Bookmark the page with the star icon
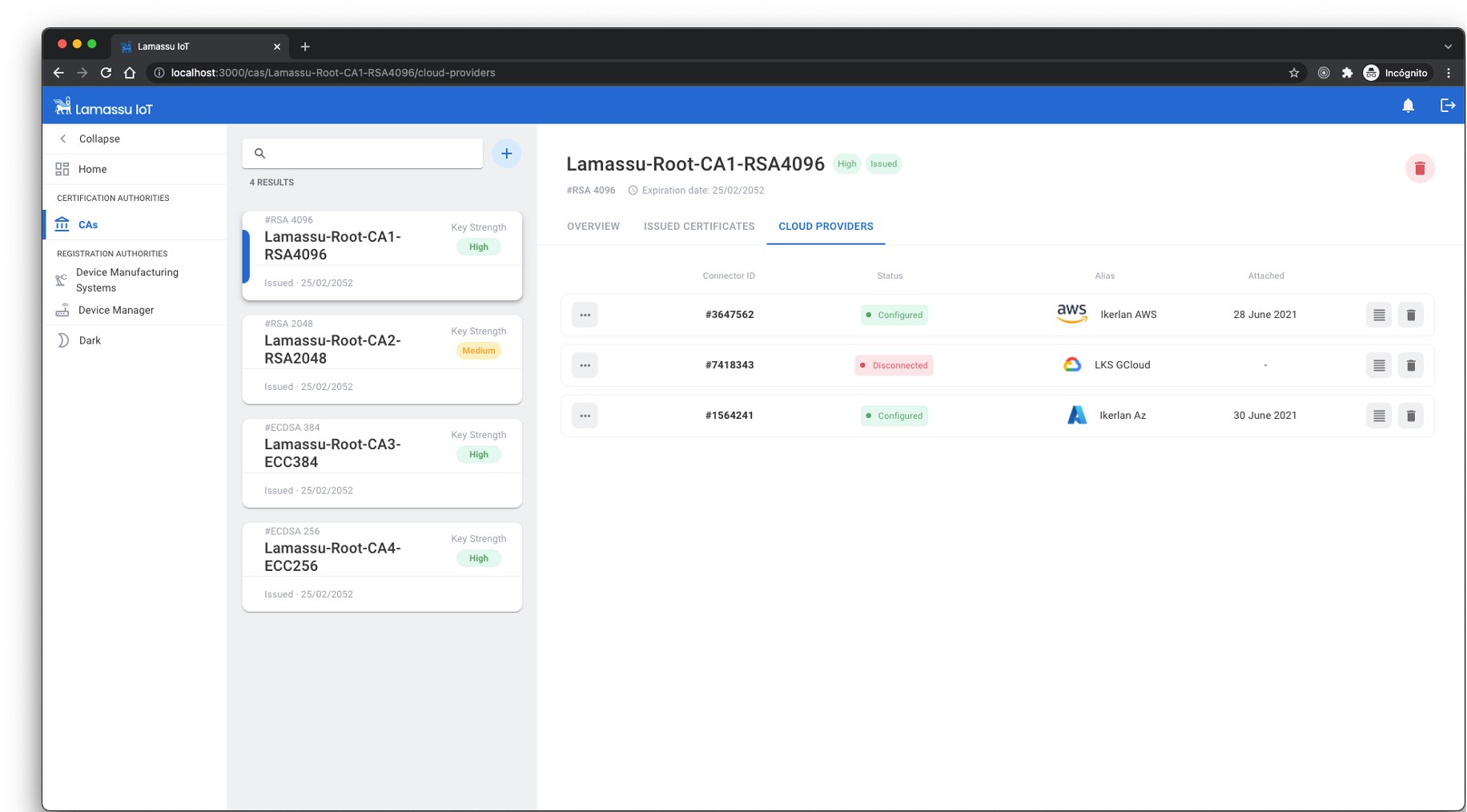The width and height of the screenshot is (1467, 812). [1293, 73]
